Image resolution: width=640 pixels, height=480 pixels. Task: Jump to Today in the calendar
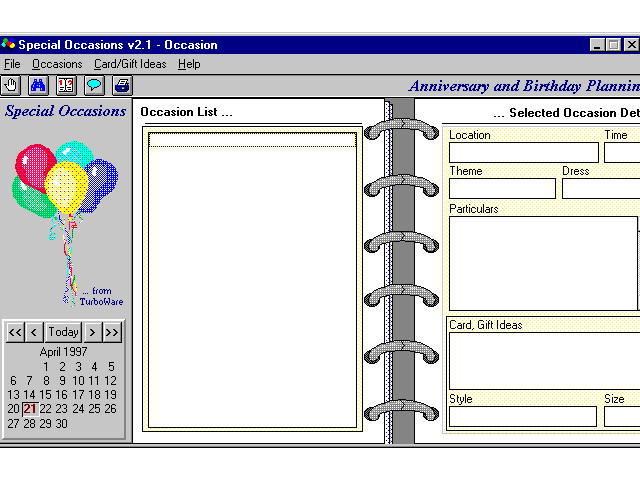pyautogui.click(x=63, y=332)
